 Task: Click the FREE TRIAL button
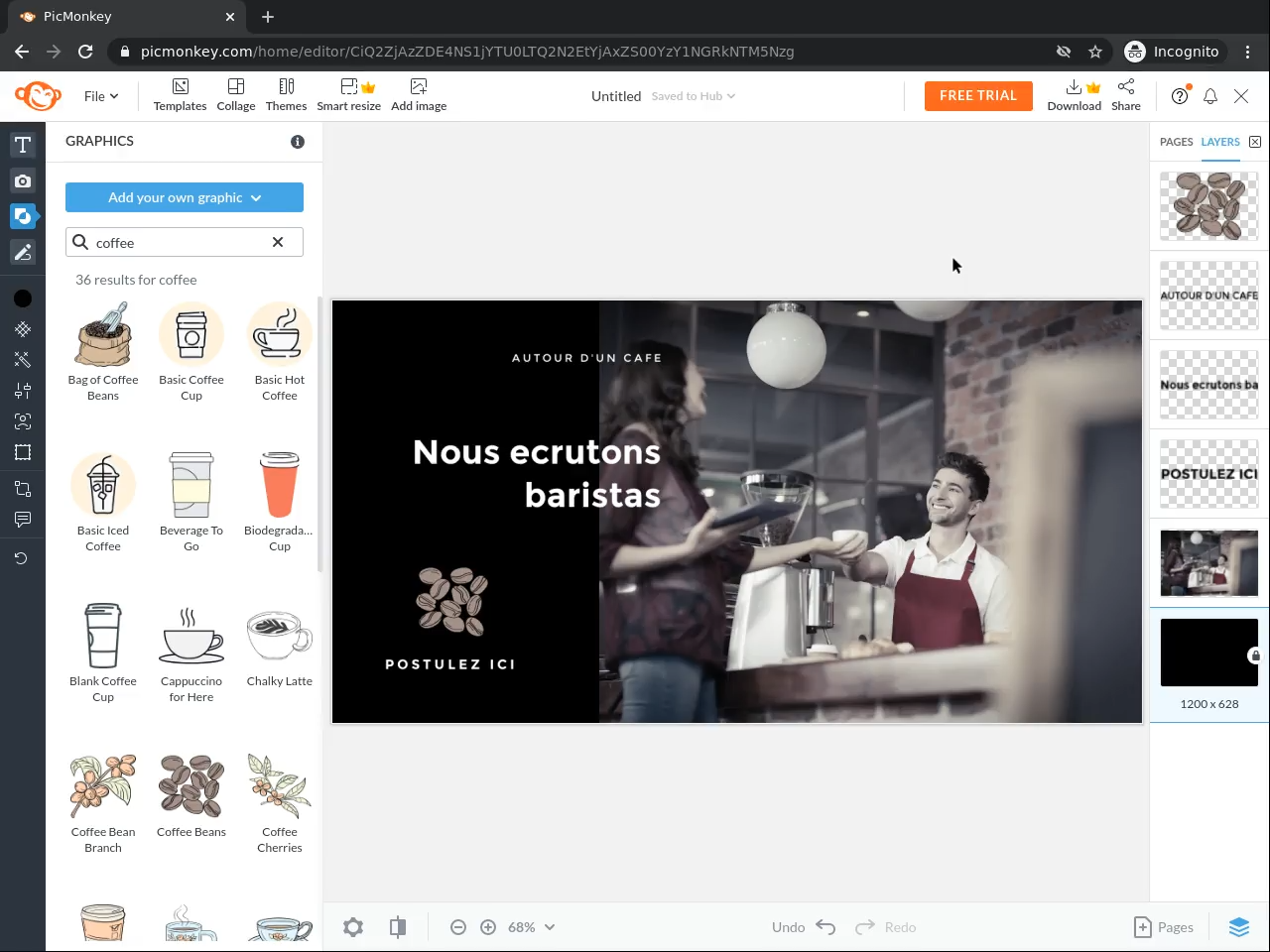pos(978,96)
